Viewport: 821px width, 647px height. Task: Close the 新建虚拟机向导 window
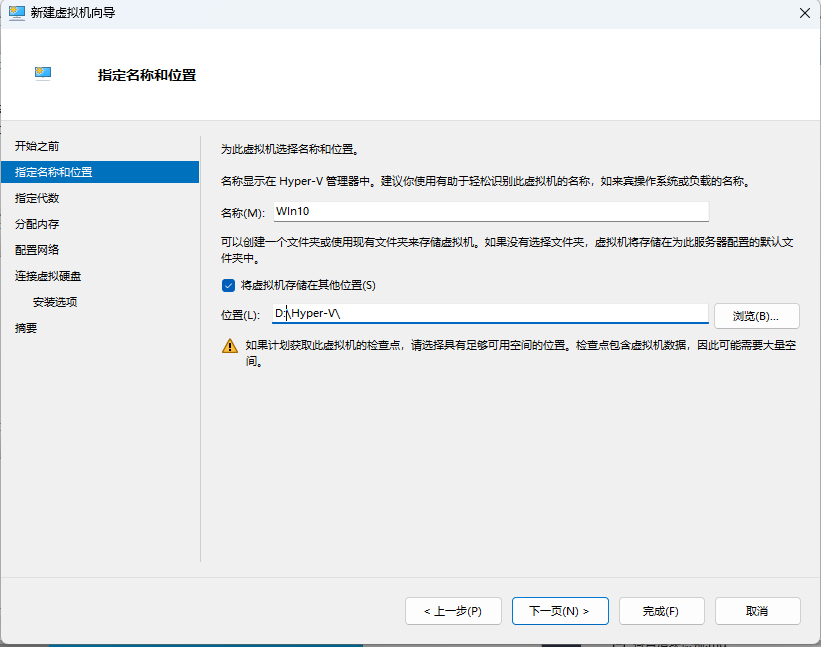click(x=805, y=13)
